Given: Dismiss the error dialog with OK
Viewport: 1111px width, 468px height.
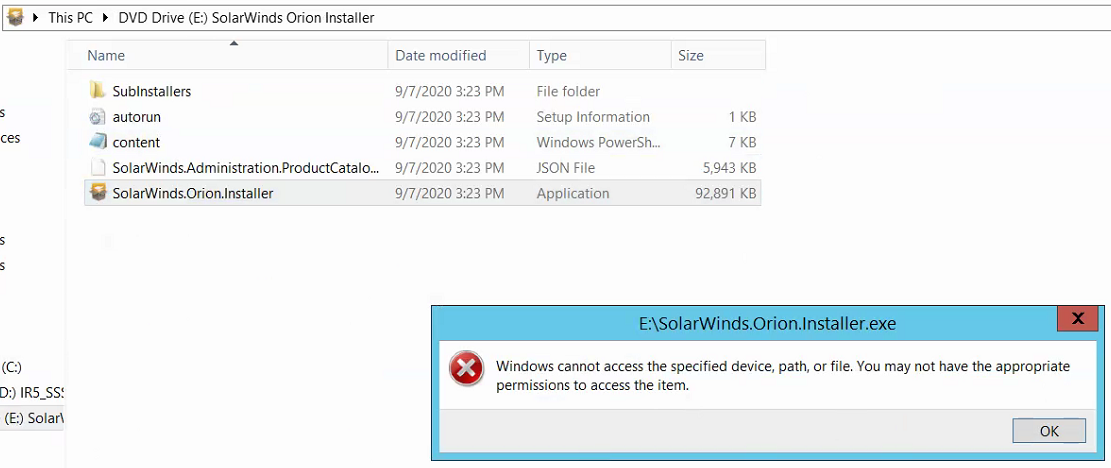Looking at the screenshot, I should coord(1049,430).
